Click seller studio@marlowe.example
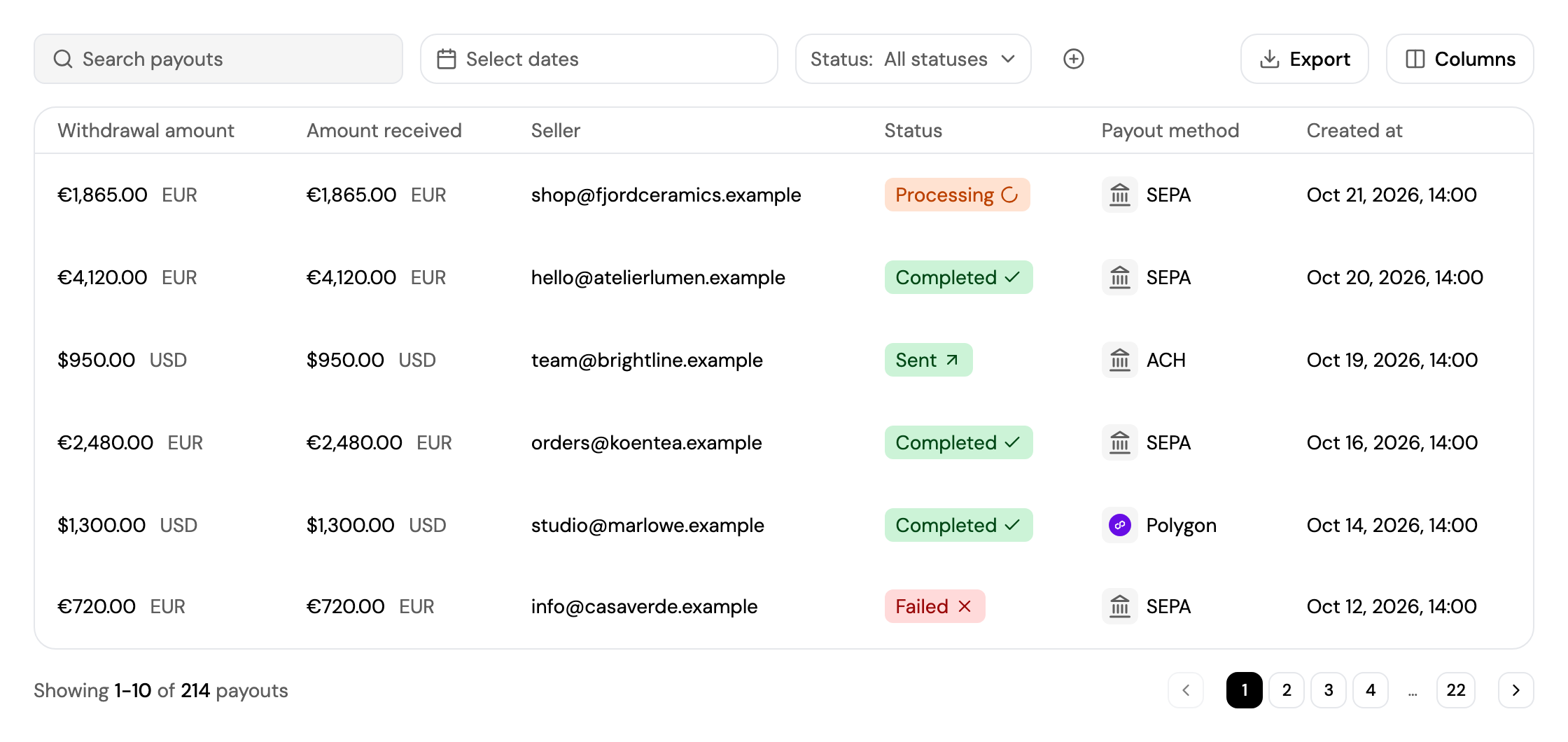The width and height of the screenshot is (1568, 742). click(647, 525)
